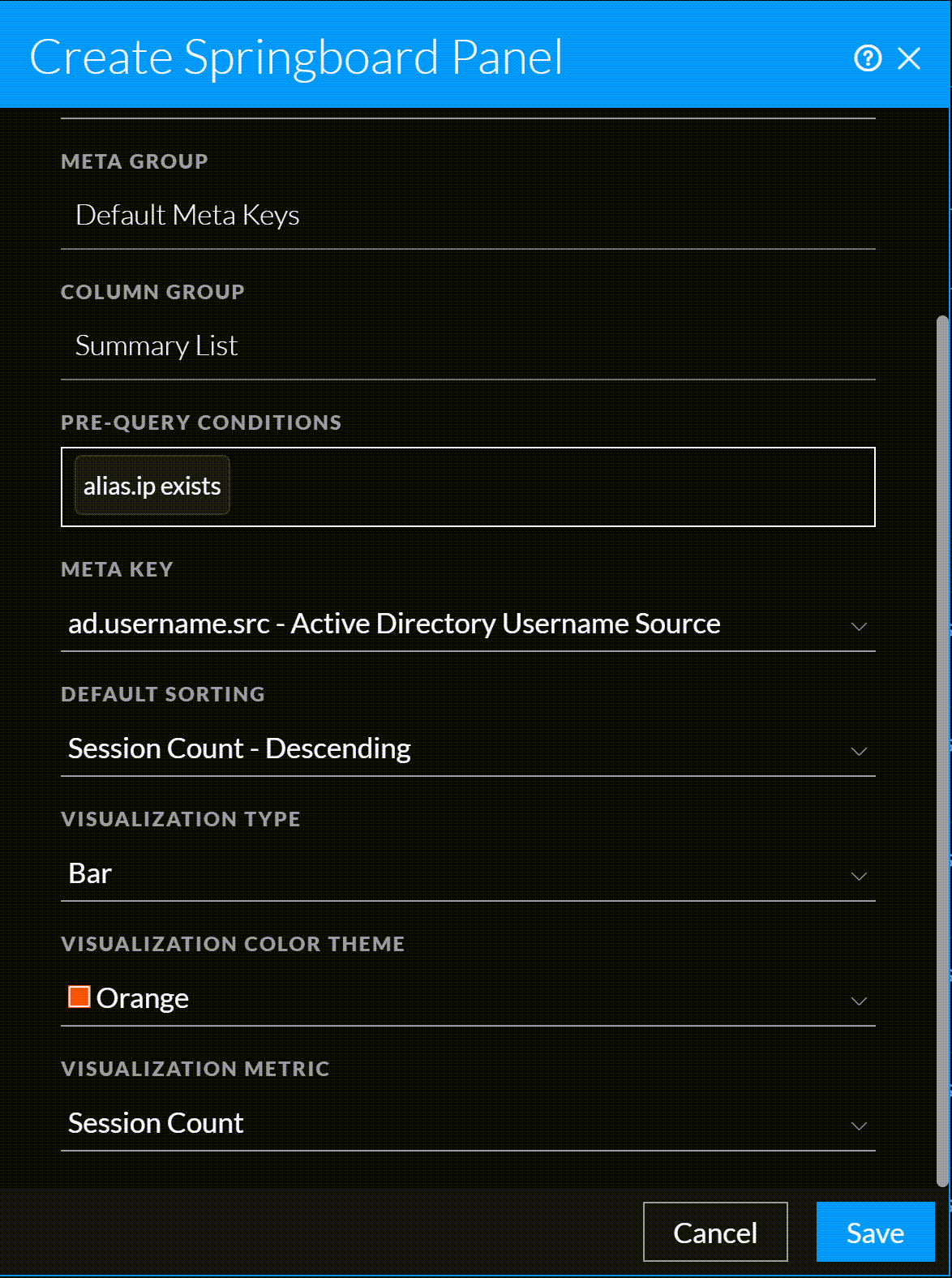Expand the 'Session Count - Descending' sorting dropdown

click(240, 748)
